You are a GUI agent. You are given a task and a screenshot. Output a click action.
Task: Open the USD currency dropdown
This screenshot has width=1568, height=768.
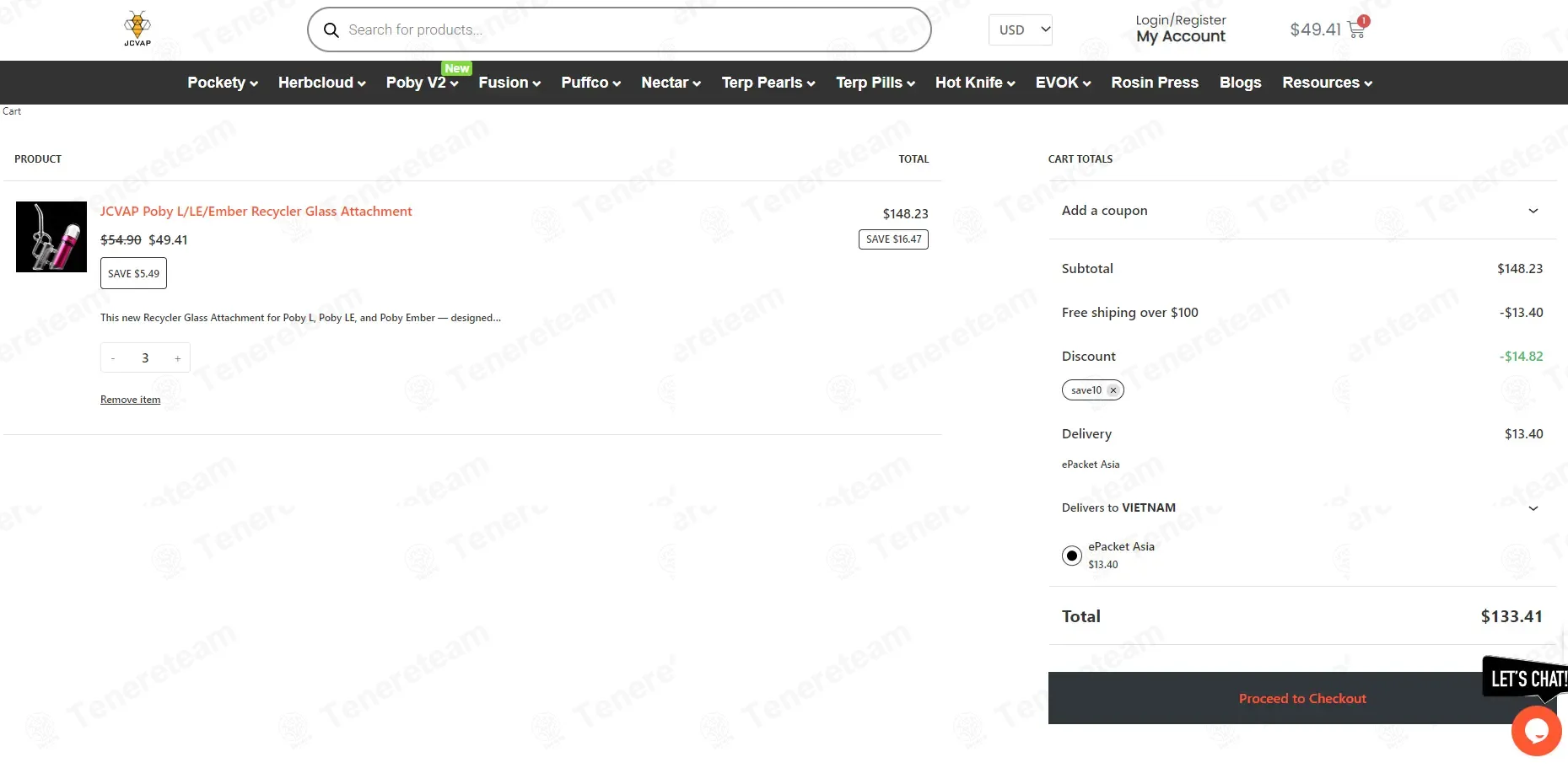1021,30
